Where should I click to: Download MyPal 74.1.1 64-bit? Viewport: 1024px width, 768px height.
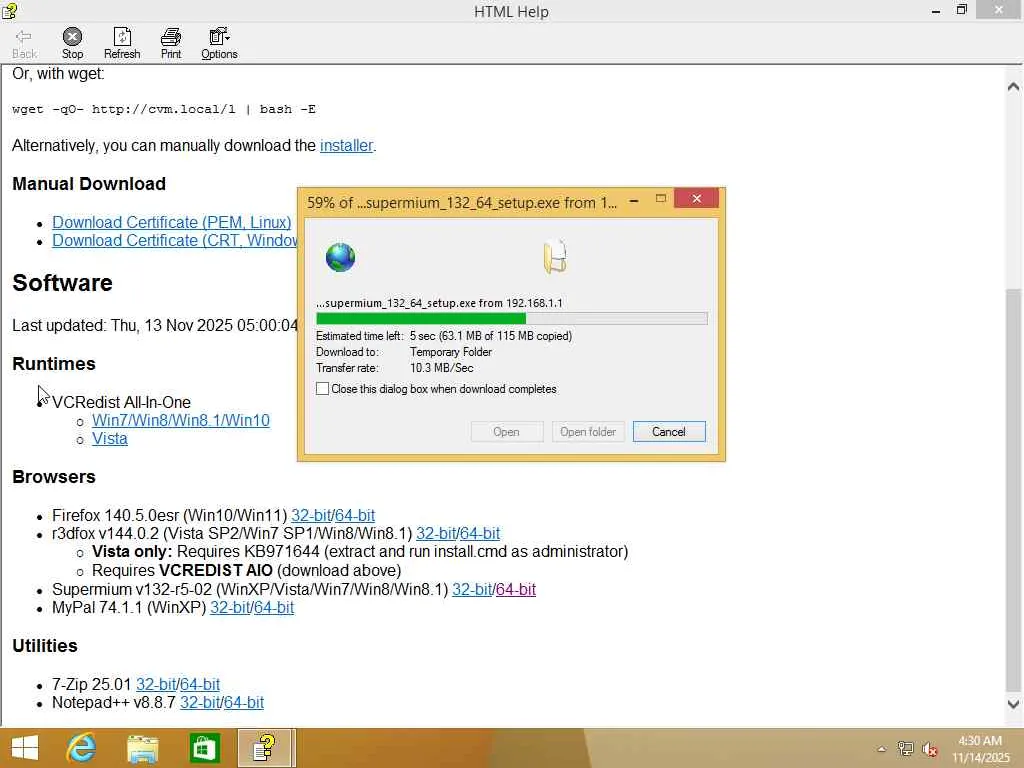274,607
